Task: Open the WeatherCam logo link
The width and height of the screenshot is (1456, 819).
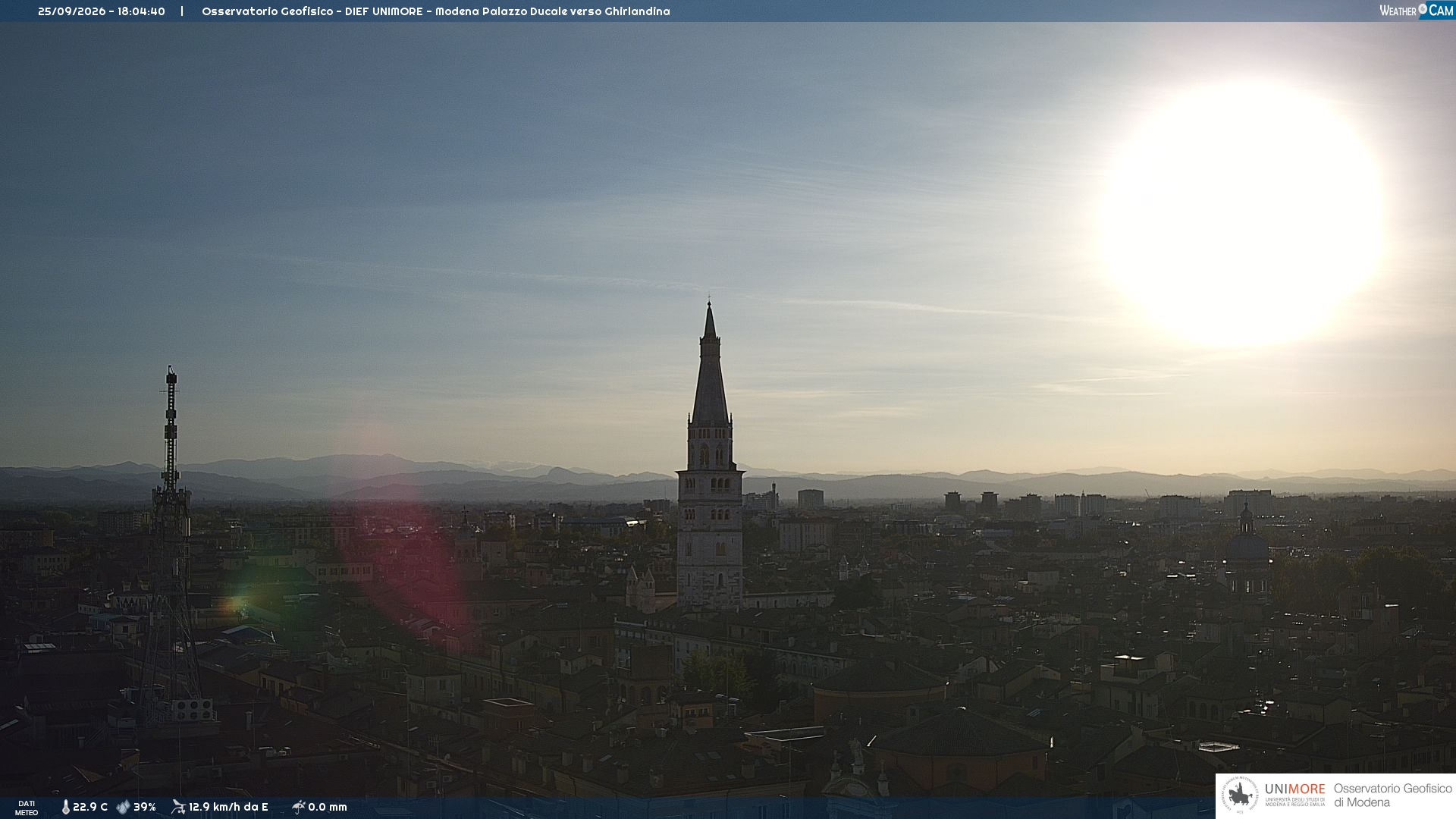Action: click(1417, 11)
